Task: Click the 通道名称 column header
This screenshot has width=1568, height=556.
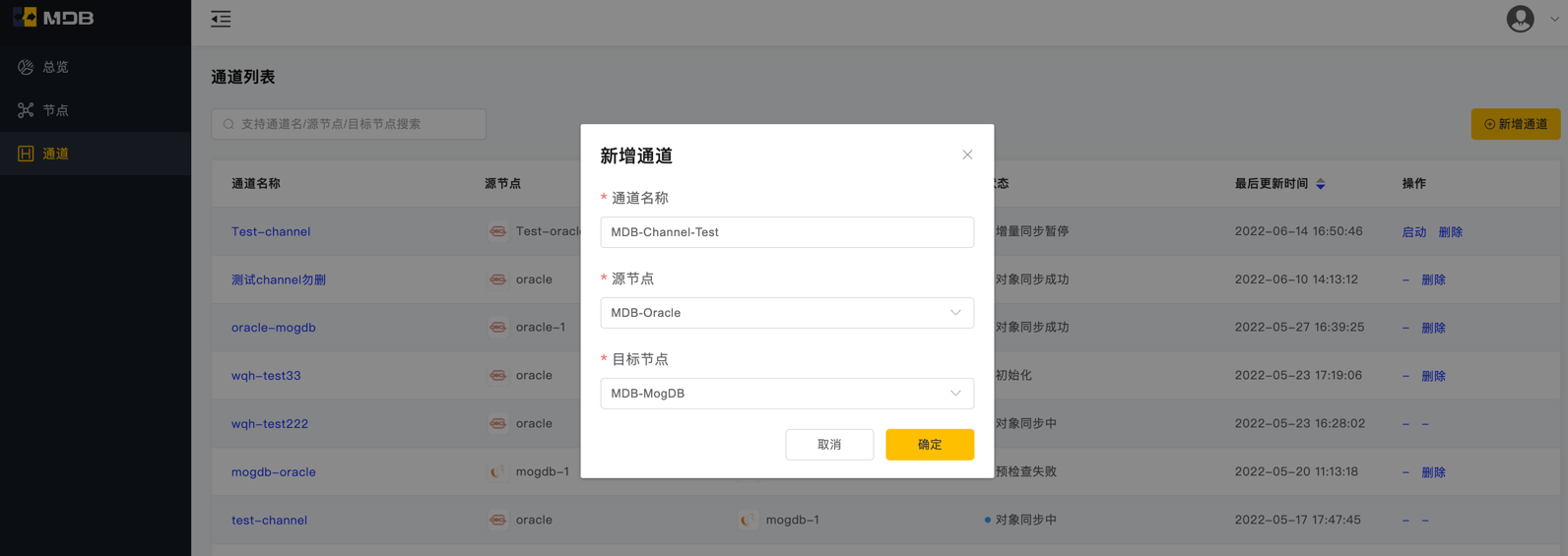Action: (x=256, y=184)
